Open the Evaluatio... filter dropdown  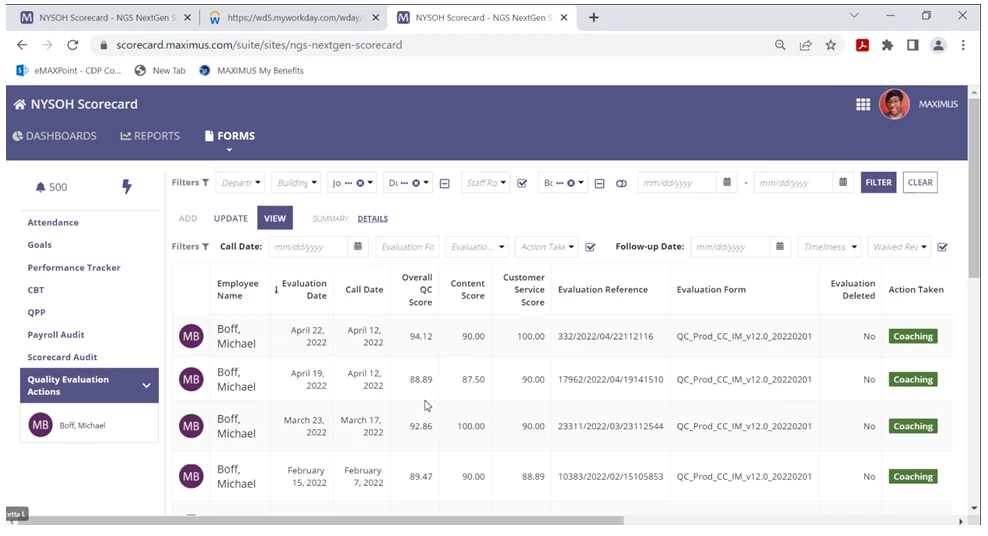pos(476,247)
